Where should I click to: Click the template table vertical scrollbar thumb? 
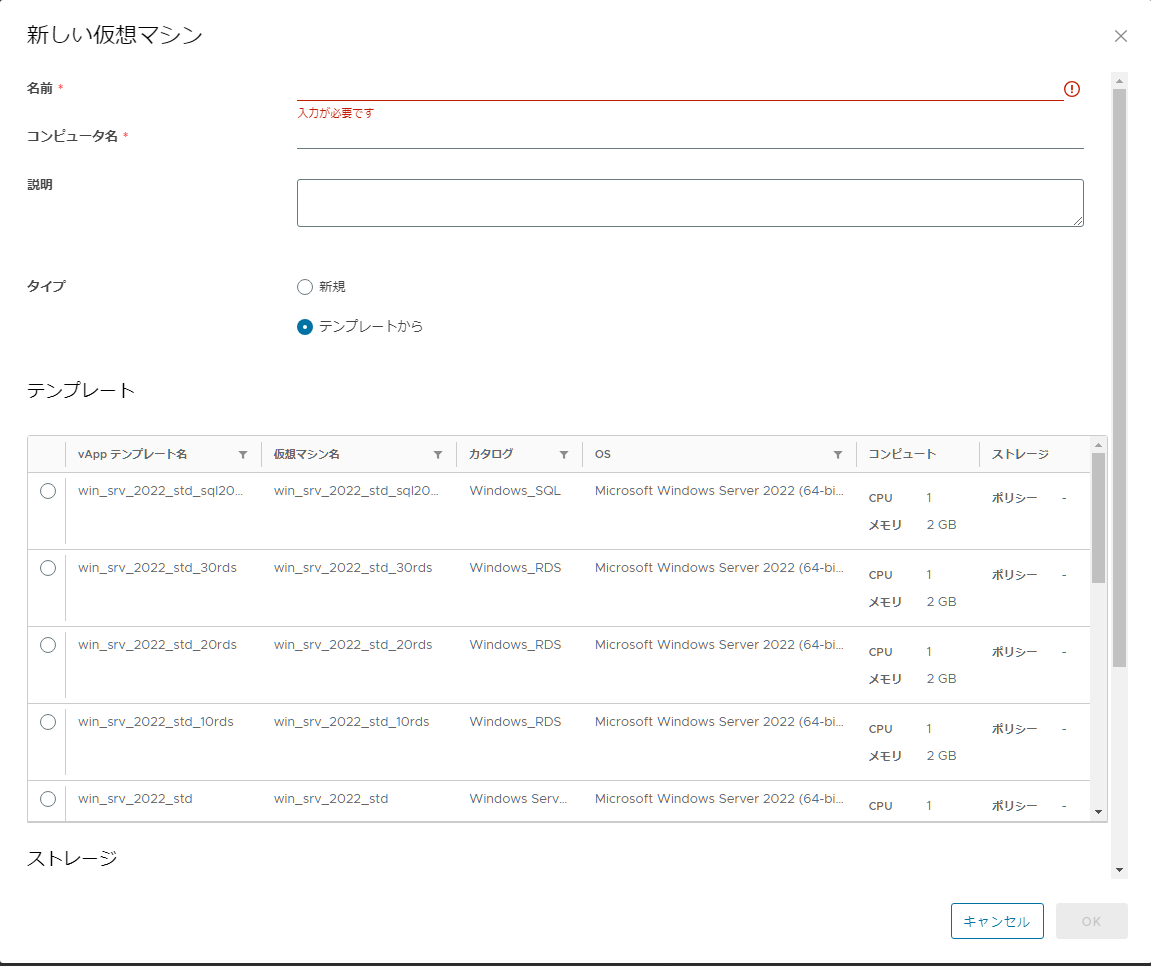[x=1098, y=518]
